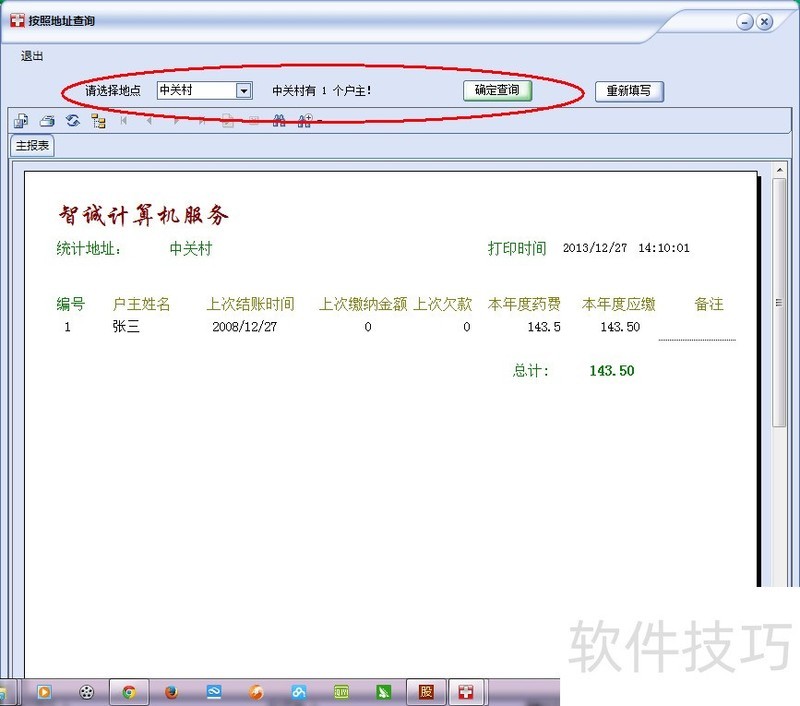This screenshot has height=706, width=800.
Task: Go to first page arrow
Action: pyautogui.click(x=124, y=121)
